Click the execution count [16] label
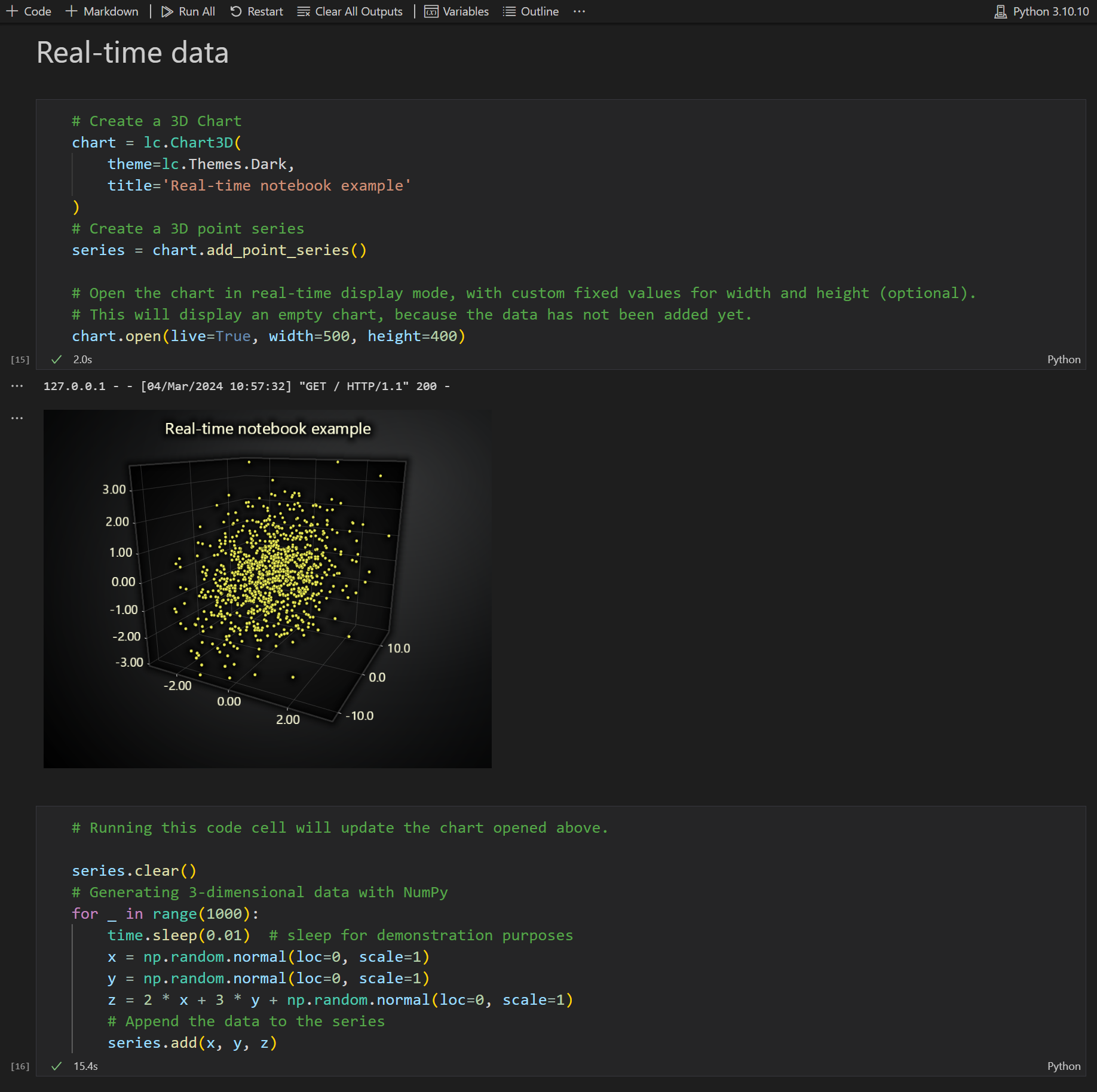1097x1092 pixels. [x=20, y=1066]
